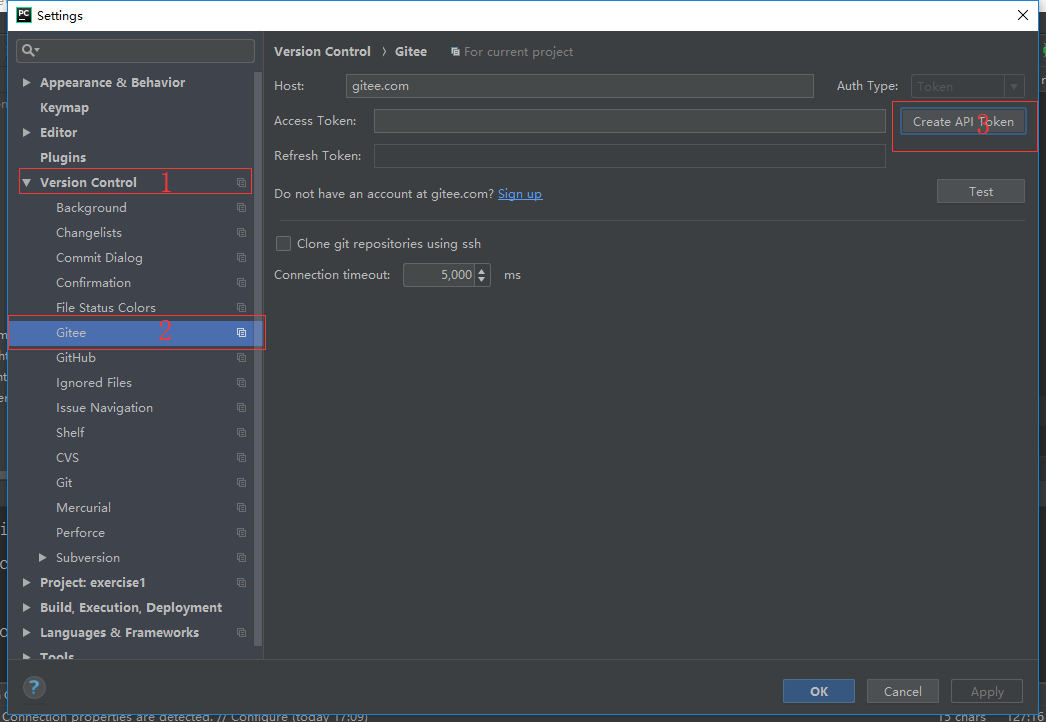1046x722 pixels.
Task: Click the project-level icon beside Issue Navigation
Action: coord(241,408)
